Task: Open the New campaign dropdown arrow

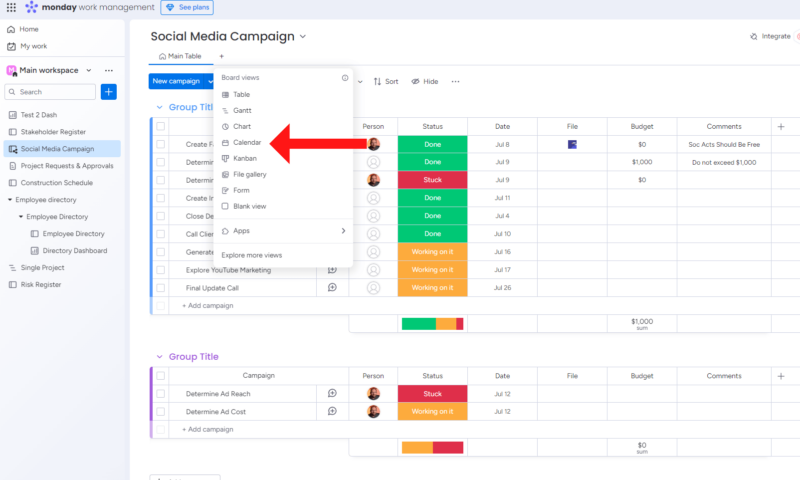Action: coord(209,81)
